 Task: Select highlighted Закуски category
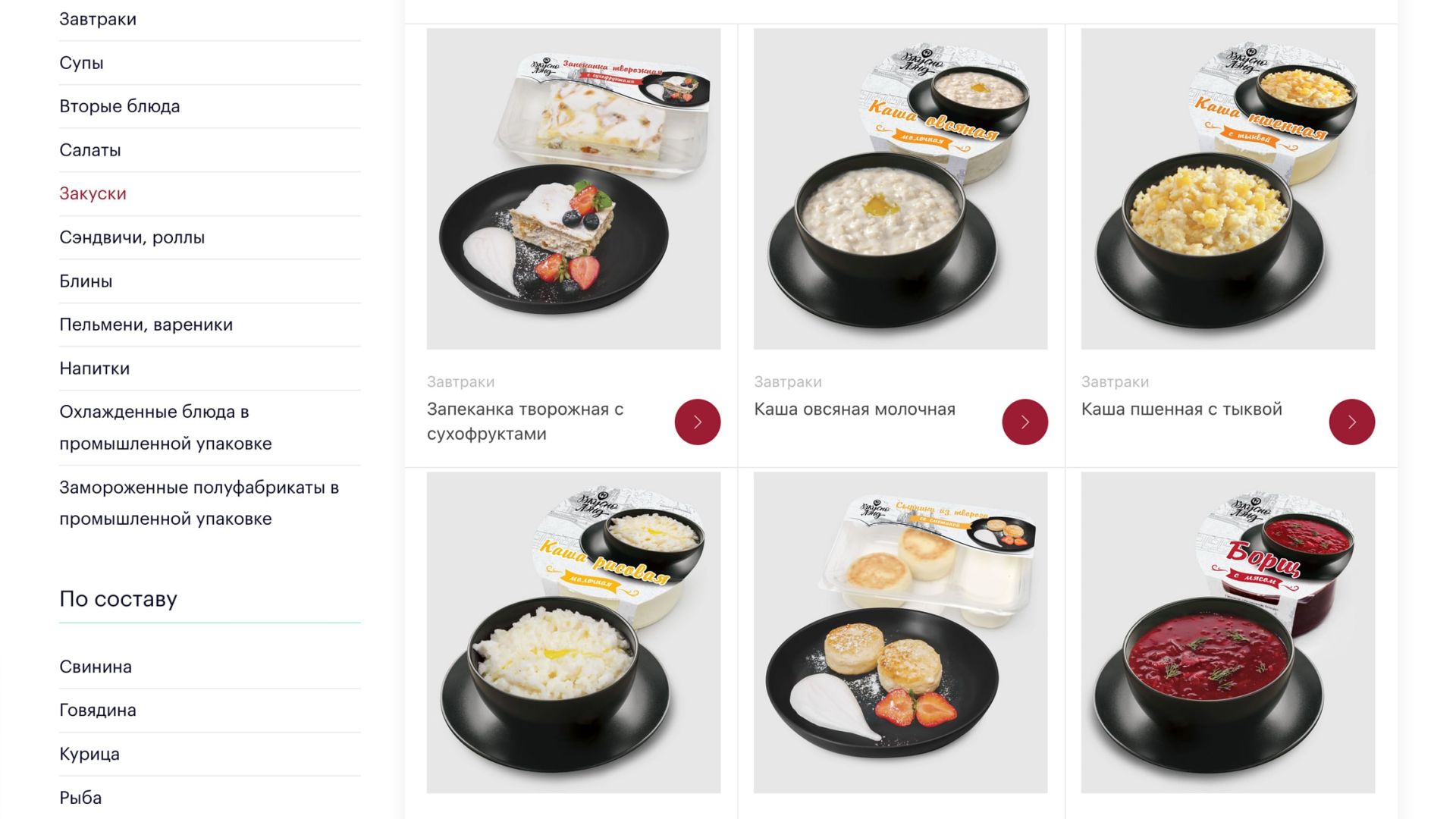tap(93, 193)
